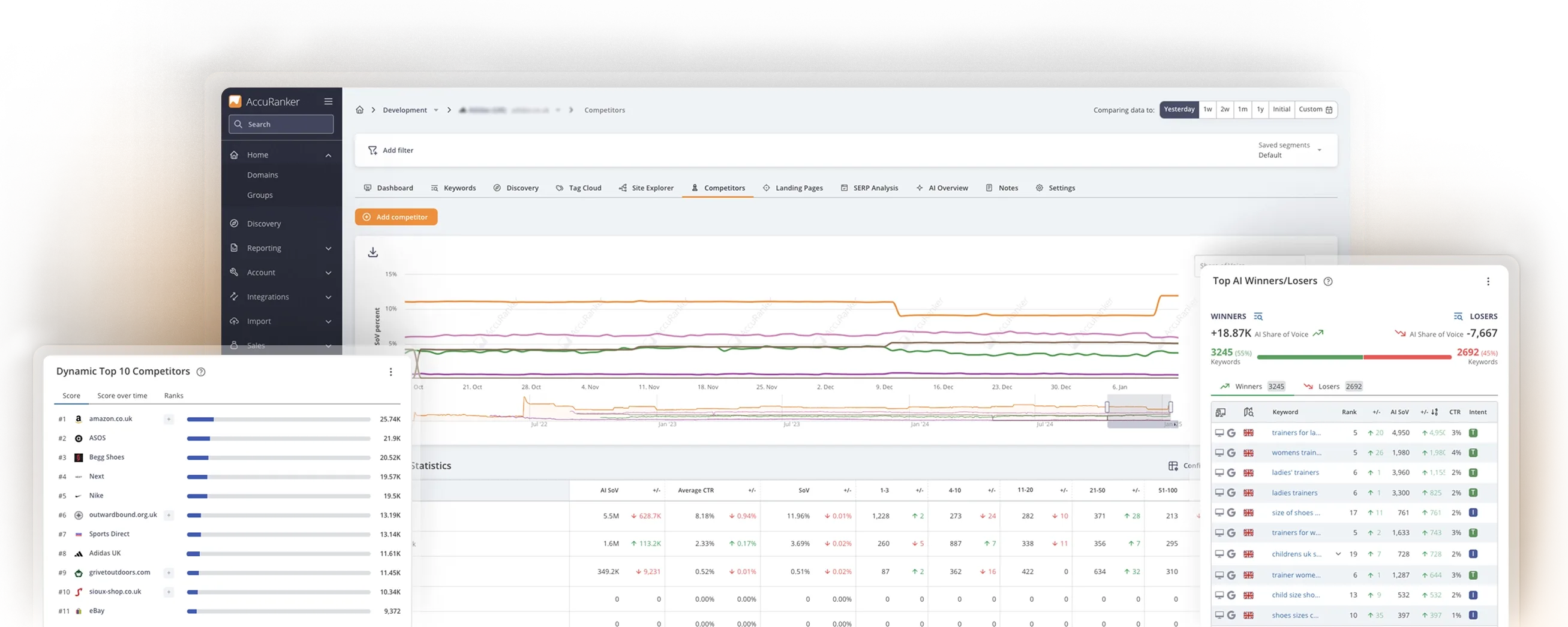Open the AI Overview tab
This screenshot has width=1568, height=627.
click(x=942, y=188)
